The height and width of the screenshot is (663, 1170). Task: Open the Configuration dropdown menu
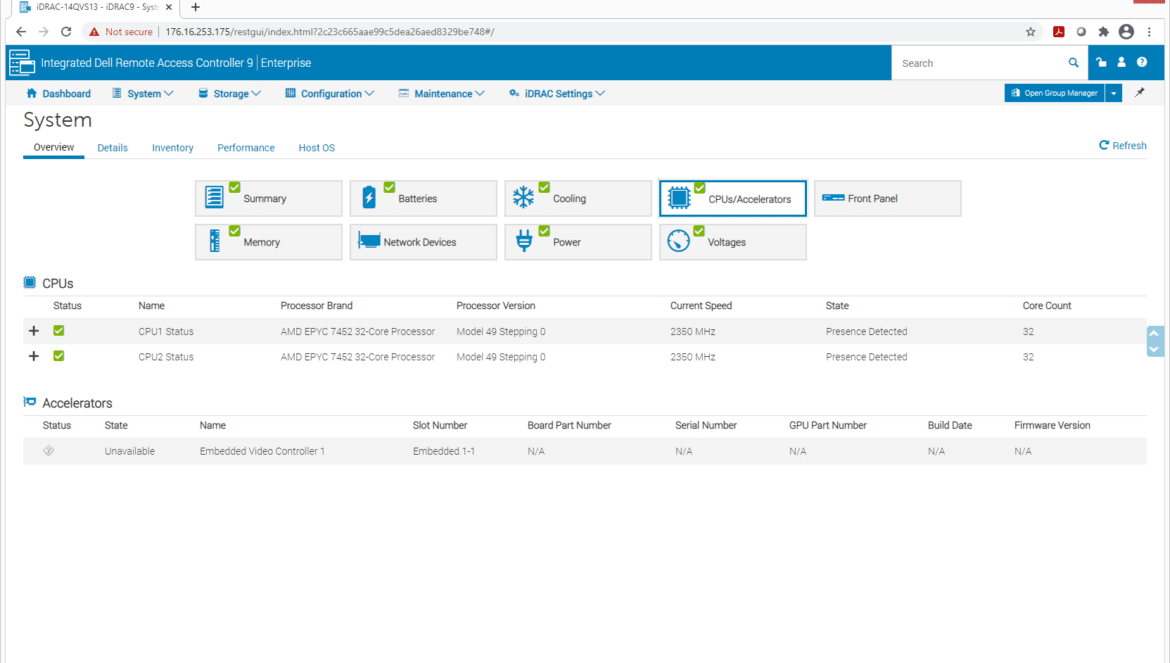[330, 93]
